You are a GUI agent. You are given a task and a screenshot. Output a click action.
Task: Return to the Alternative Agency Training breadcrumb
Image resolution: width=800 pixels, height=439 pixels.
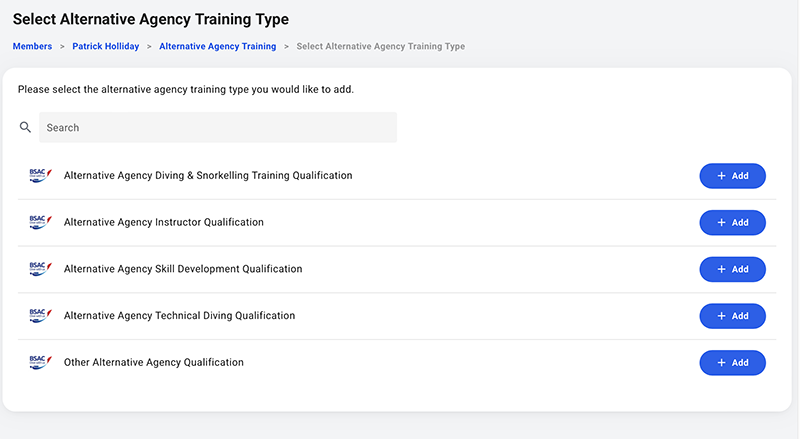(217, 46)
